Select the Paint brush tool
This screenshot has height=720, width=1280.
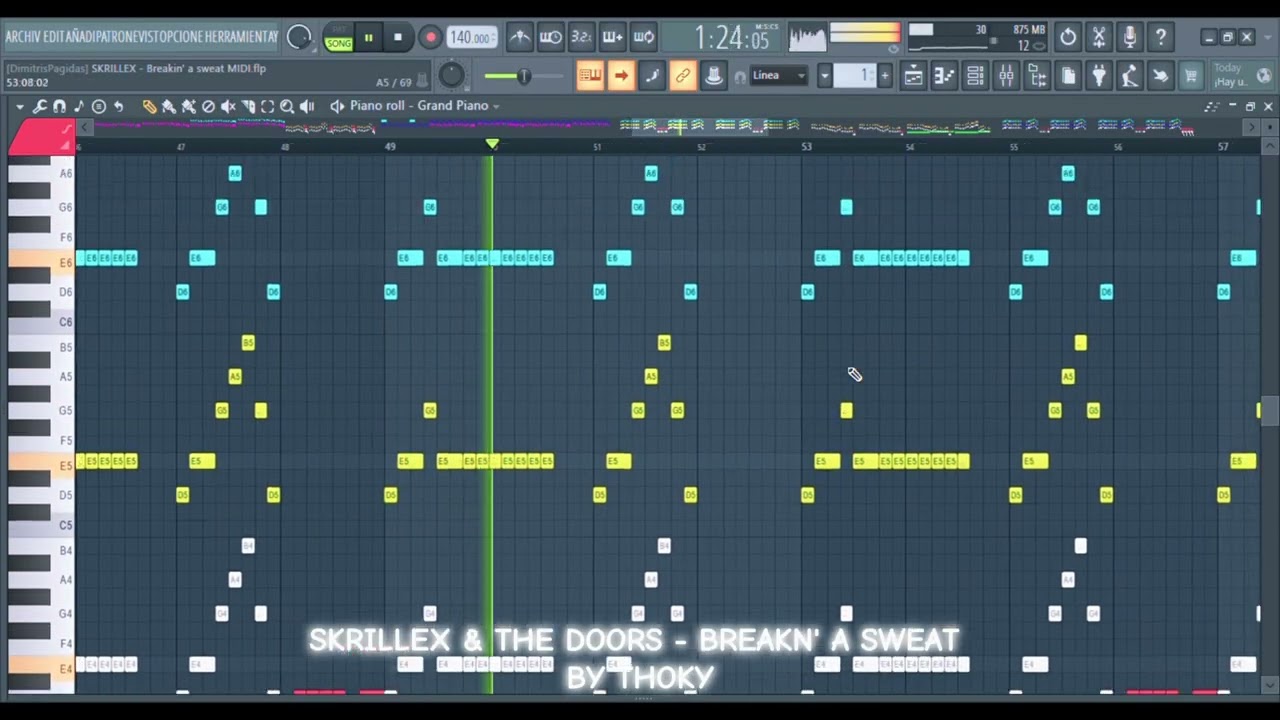pyautogui.click(x=168, y=106)
